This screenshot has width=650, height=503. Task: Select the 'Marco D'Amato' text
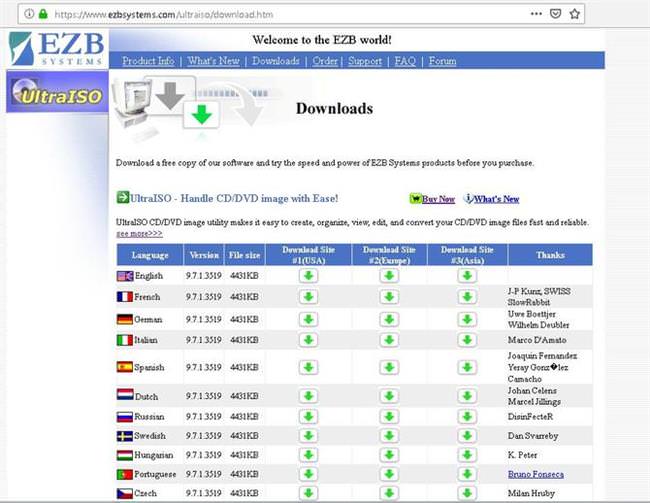coord(537,340)
